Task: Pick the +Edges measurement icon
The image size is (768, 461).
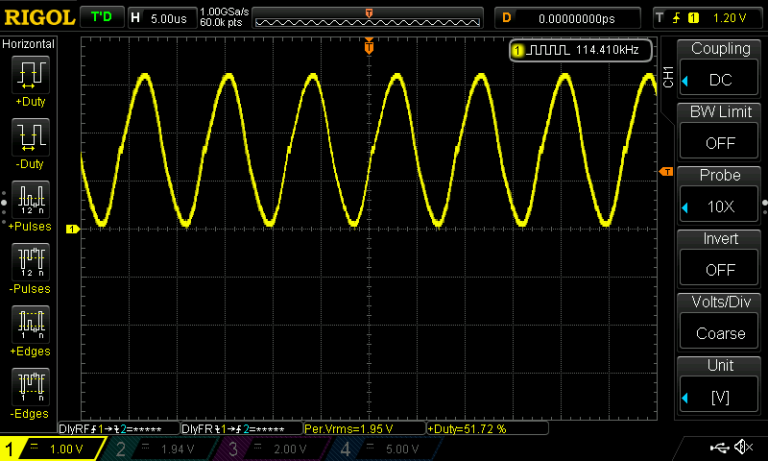Action: click(x=30, y=327)
